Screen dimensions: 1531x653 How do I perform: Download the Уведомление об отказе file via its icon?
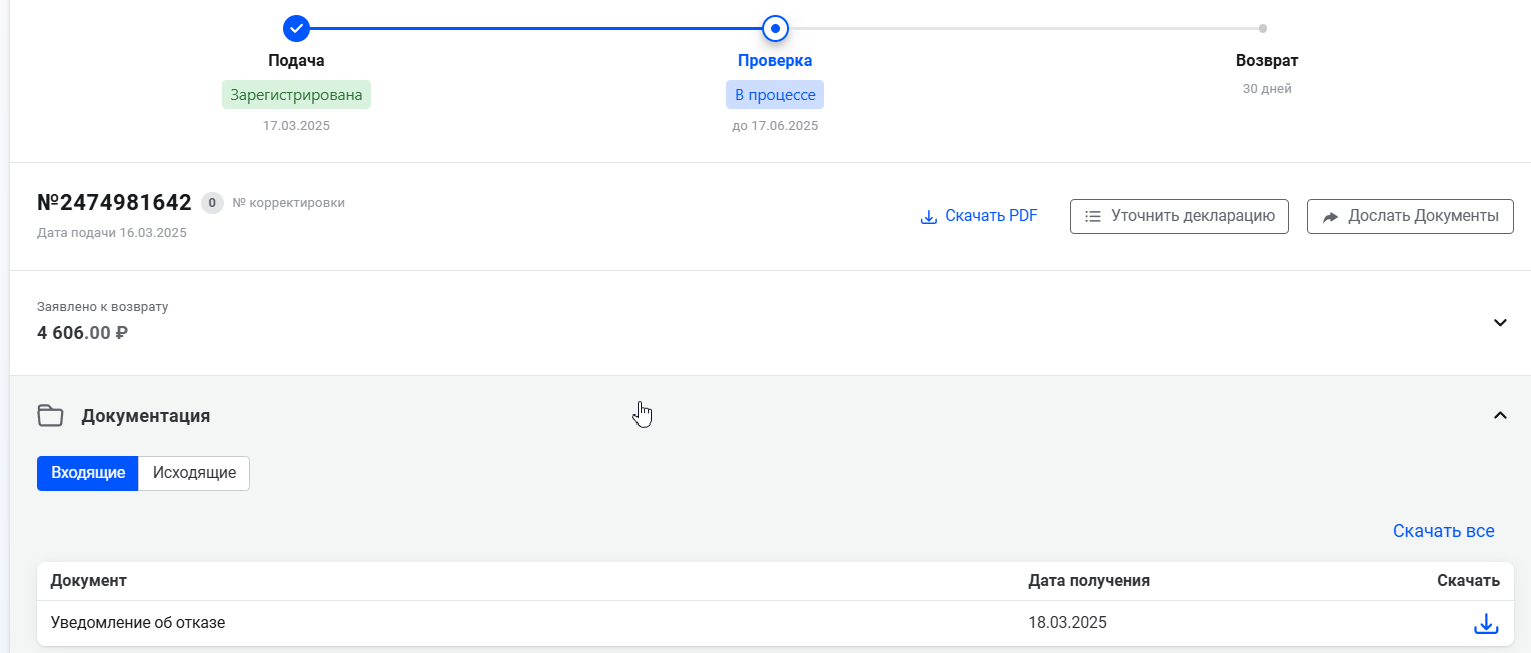tap(1486, 623)
